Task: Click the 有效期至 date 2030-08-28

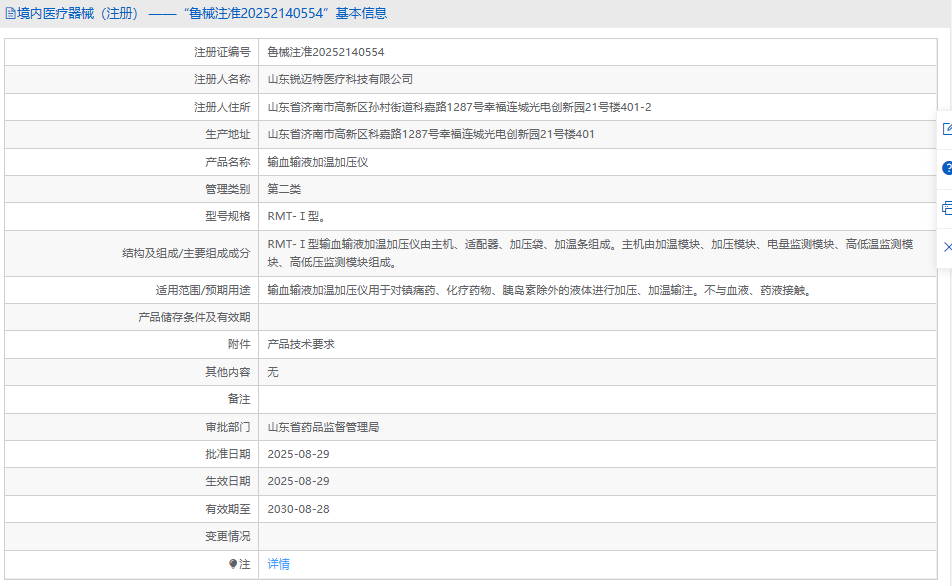Action: pos(298,509)
